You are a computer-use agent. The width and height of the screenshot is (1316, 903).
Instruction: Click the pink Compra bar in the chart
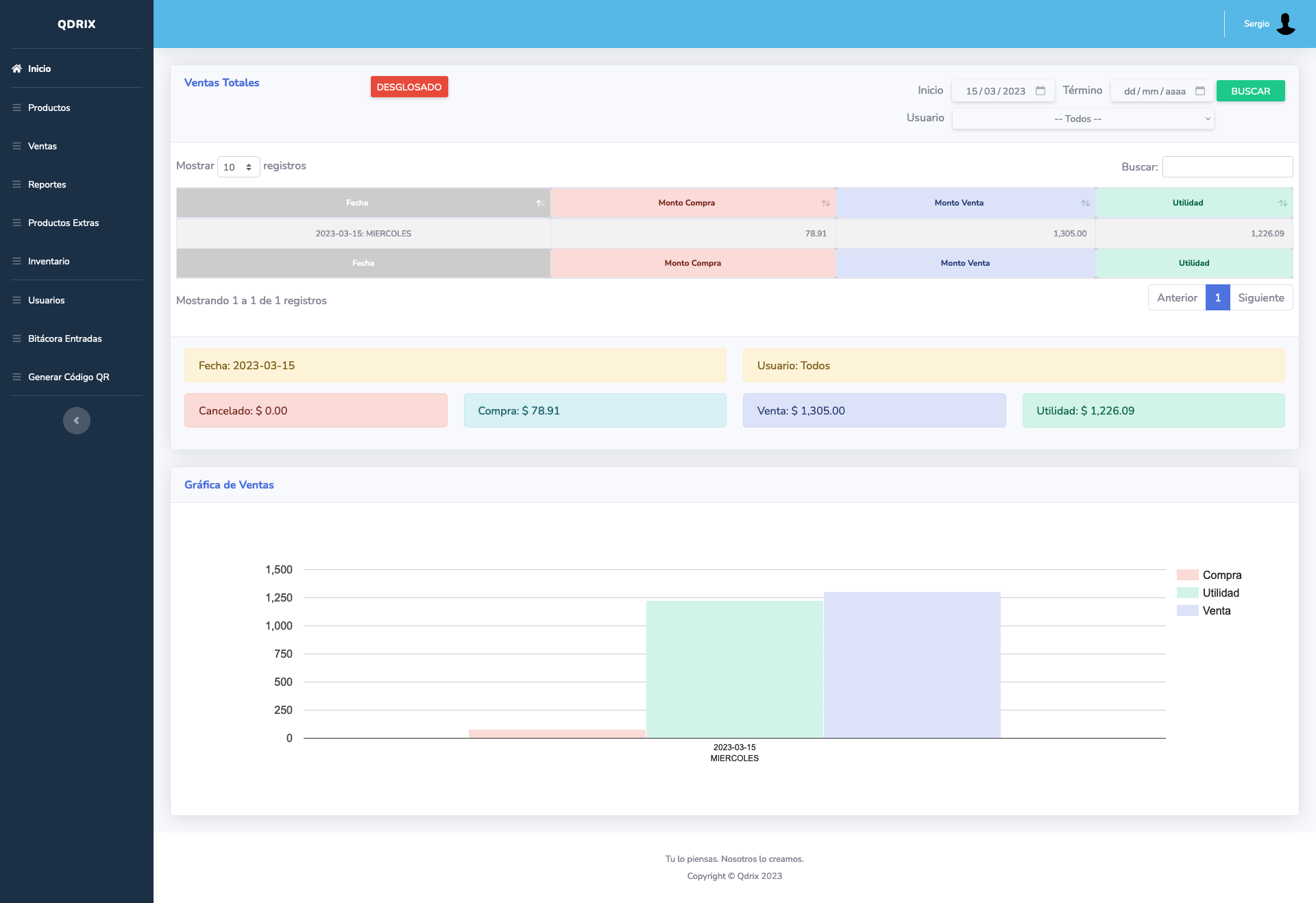(557, 734)
